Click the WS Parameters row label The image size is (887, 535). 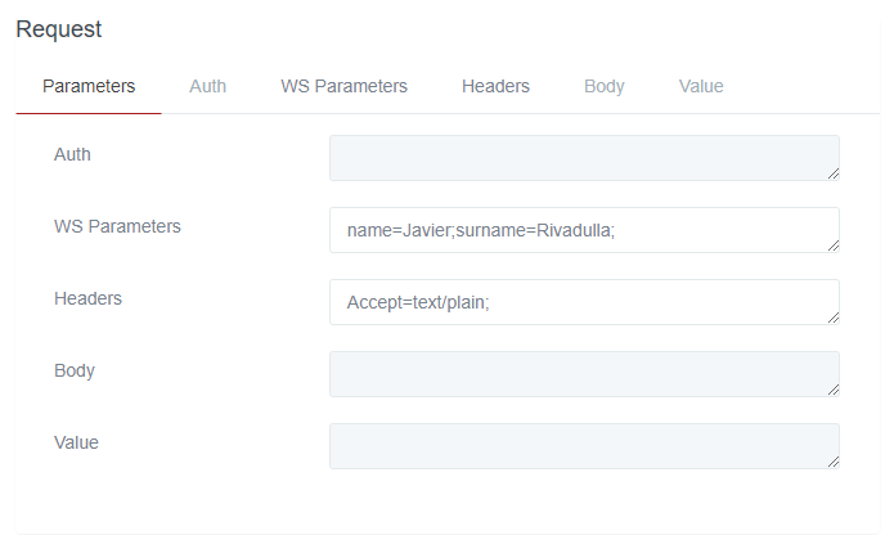click(117, 226)
